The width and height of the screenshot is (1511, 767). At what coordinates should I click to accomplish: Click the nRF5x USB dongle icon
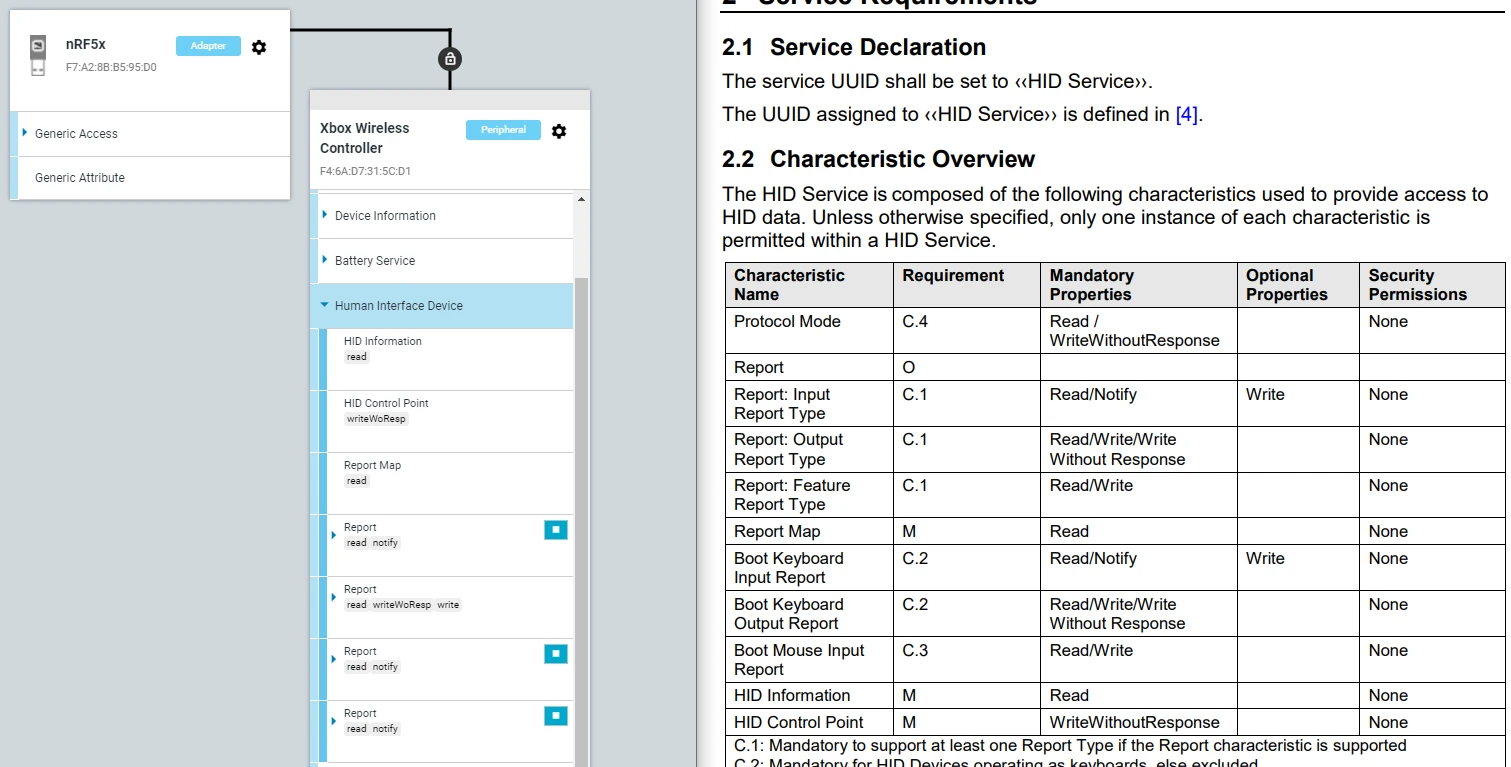pyautogui.click(x=38, y=55)
